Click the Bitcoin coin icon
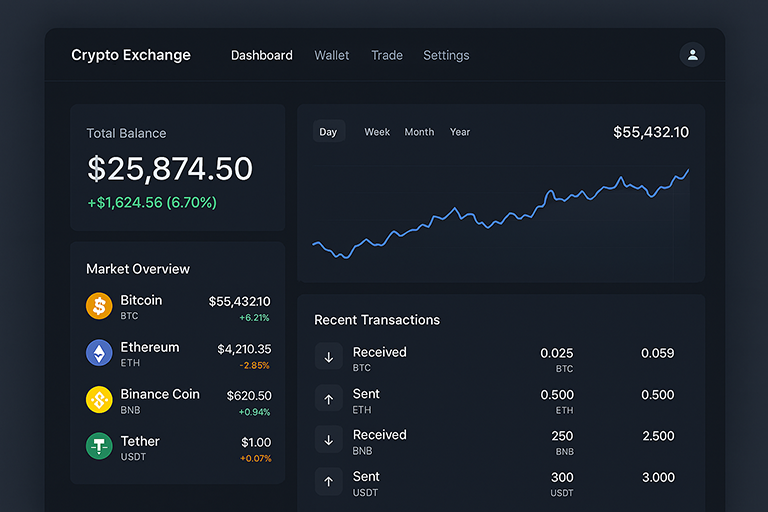 pos(99,306)
